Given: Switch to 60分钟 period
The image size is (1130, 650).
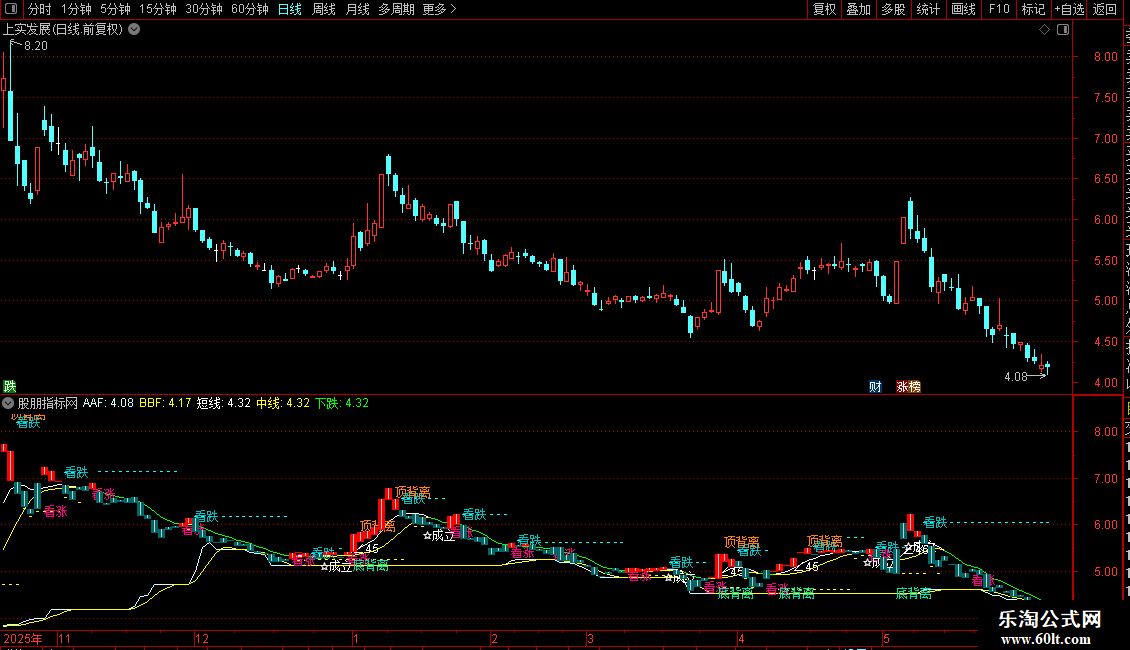Looking at the screenshot, I should click(x=250, y=9).
